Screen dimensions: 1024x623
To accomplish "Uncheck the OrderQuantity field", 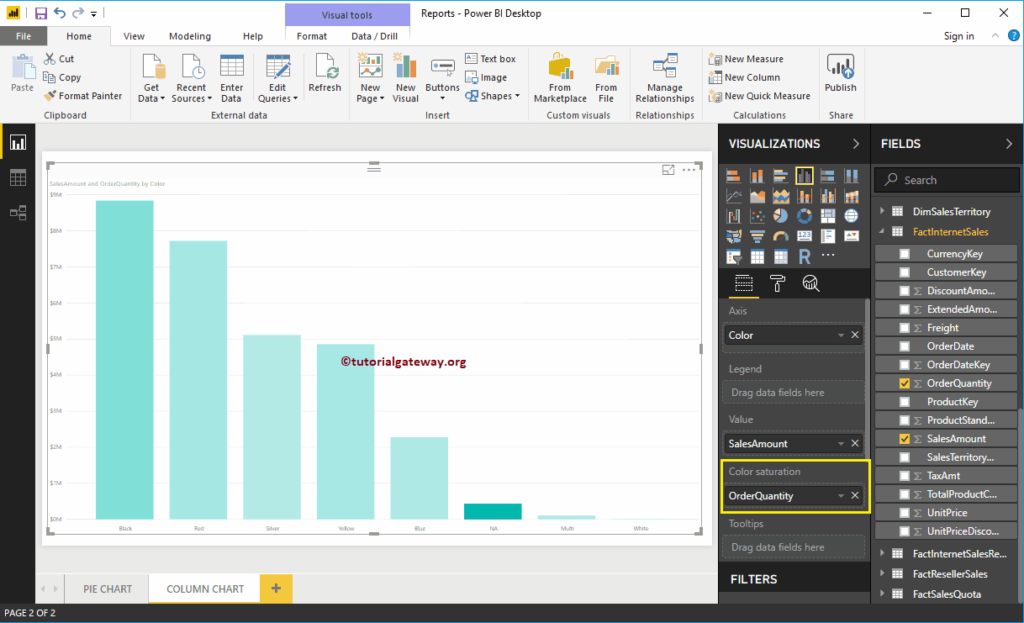I will click(904, 383).
